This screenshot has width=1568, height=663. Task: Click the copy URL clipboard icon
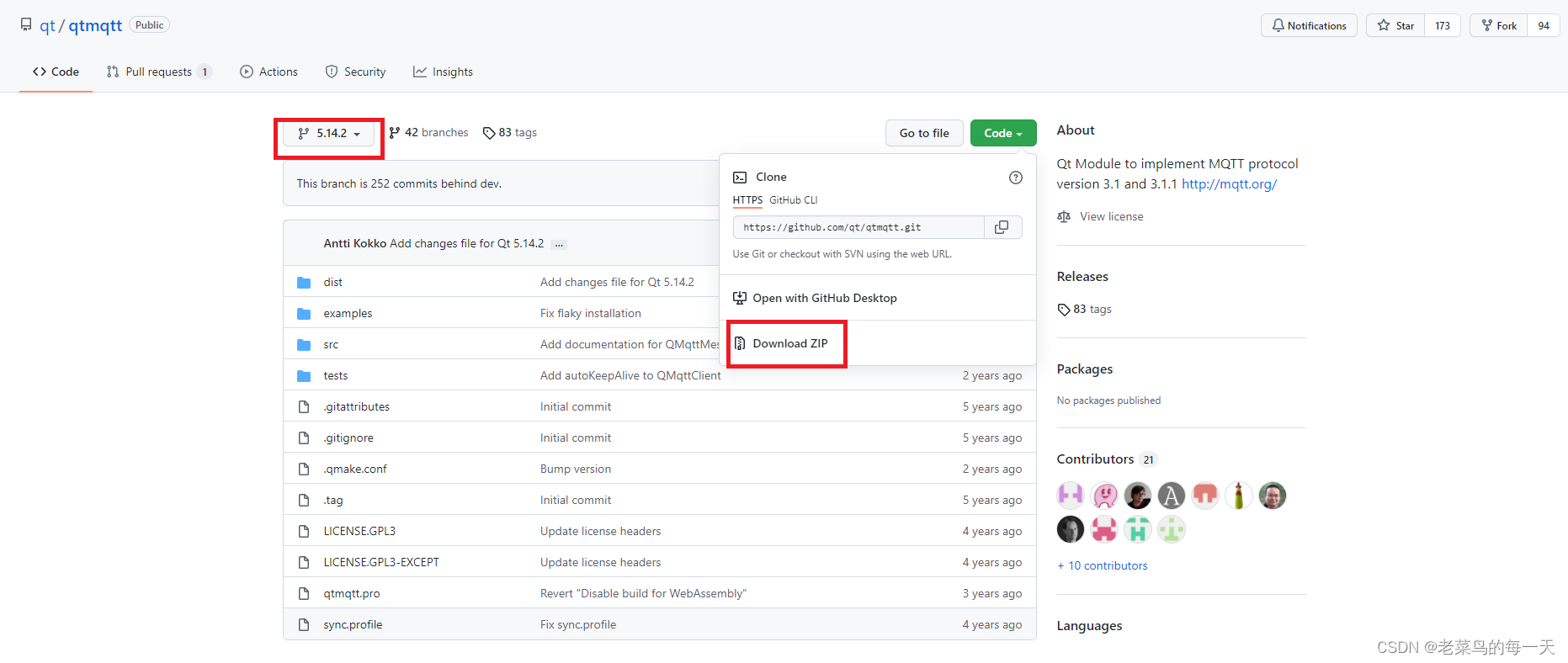1002,227
